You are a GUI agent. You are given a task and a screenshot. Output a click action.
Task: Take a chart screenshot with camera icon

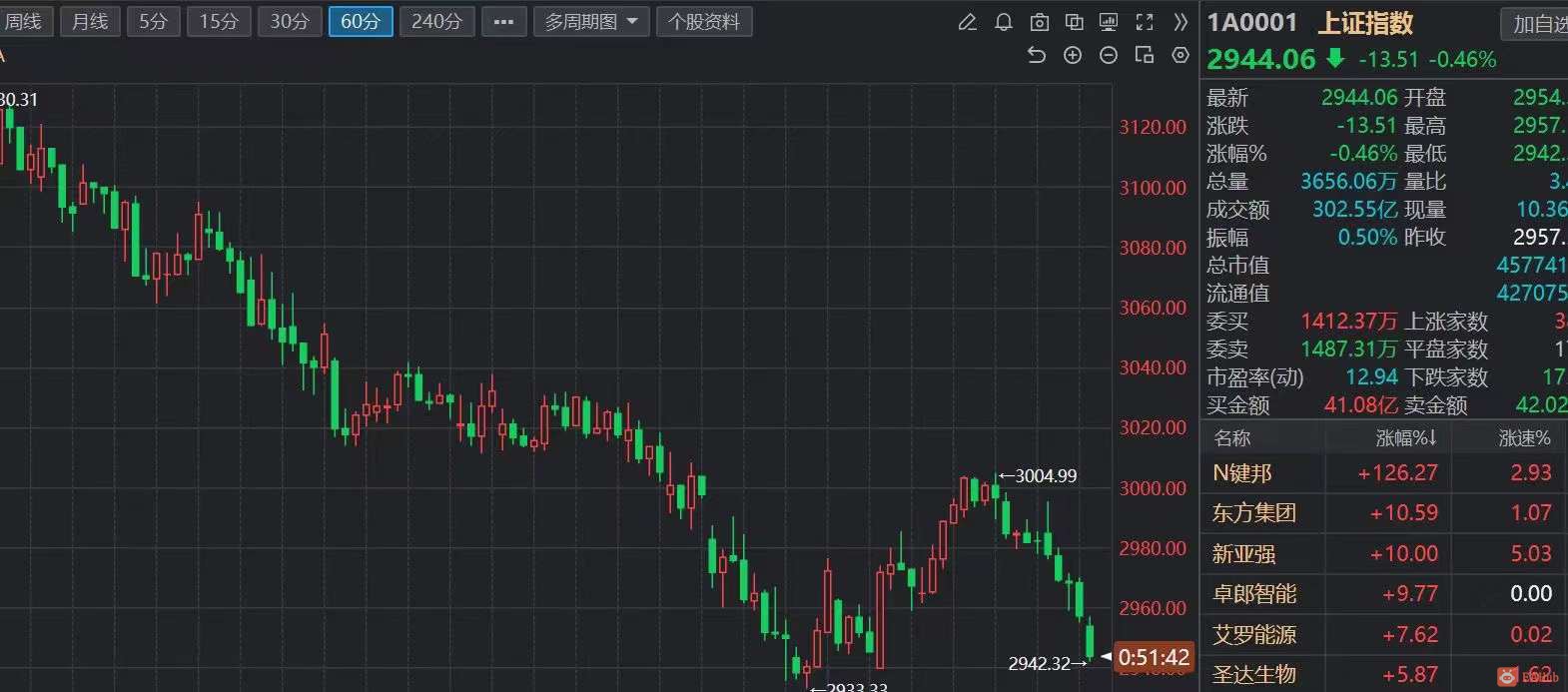pos(1040,22)
